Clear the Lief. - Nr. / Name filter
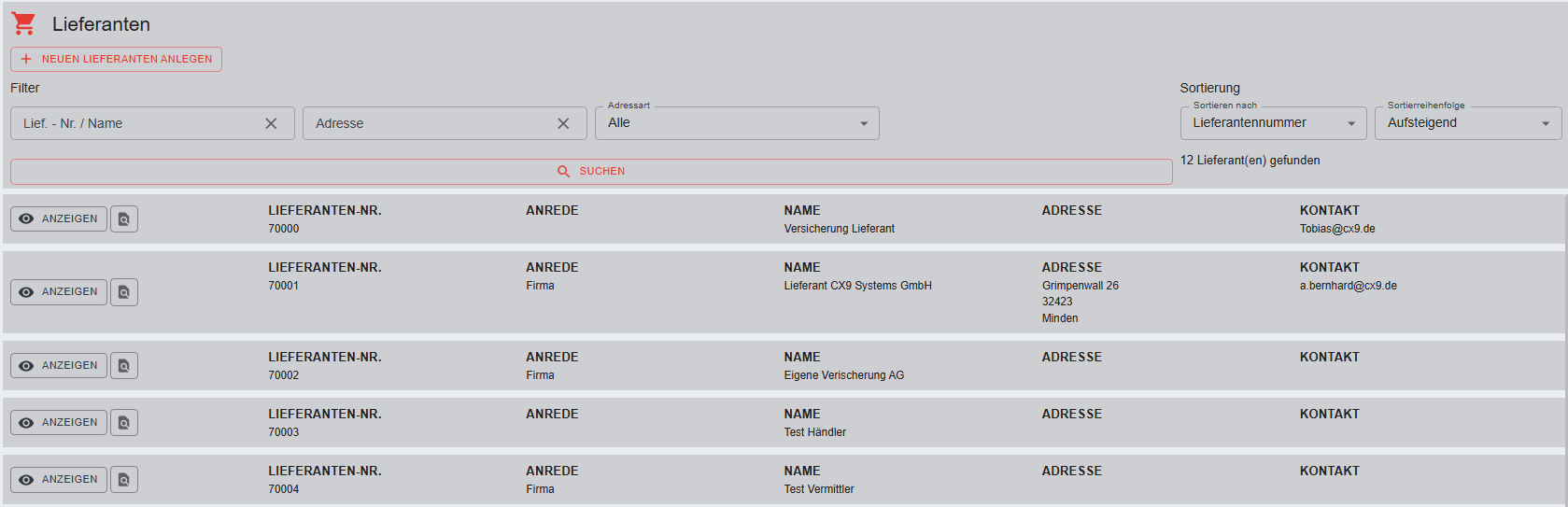The width and height of the screenshot is (1568, 507). [x=271, y=123]
